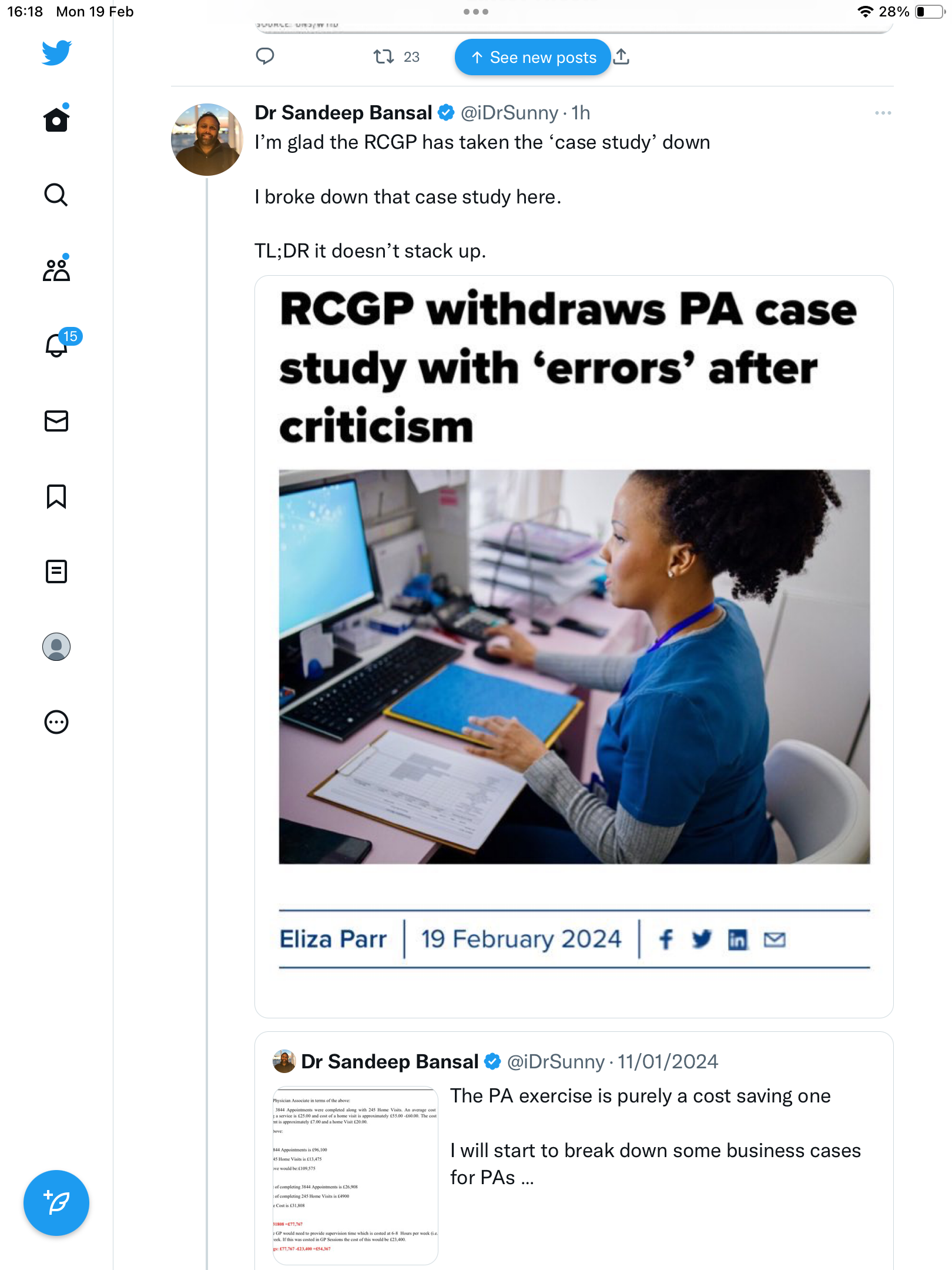The image size is (952, 1270).
Task: Open Communities people icon
Action: click(x=56, y=269)
